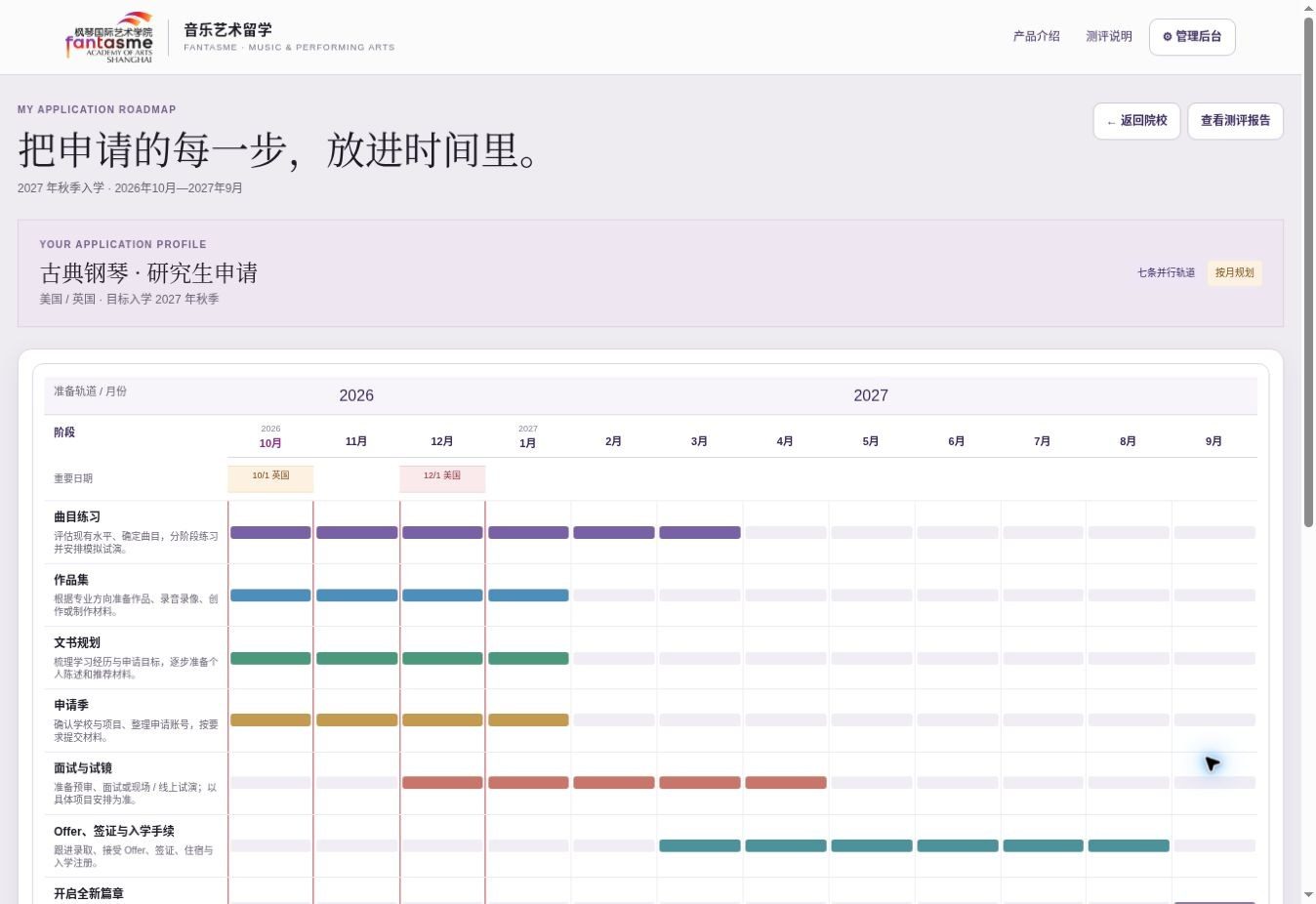The height and width of the screenshot is (904, 1316).
Task: Click the teal Offer bar under 6月
Action: tap(957, 845)
